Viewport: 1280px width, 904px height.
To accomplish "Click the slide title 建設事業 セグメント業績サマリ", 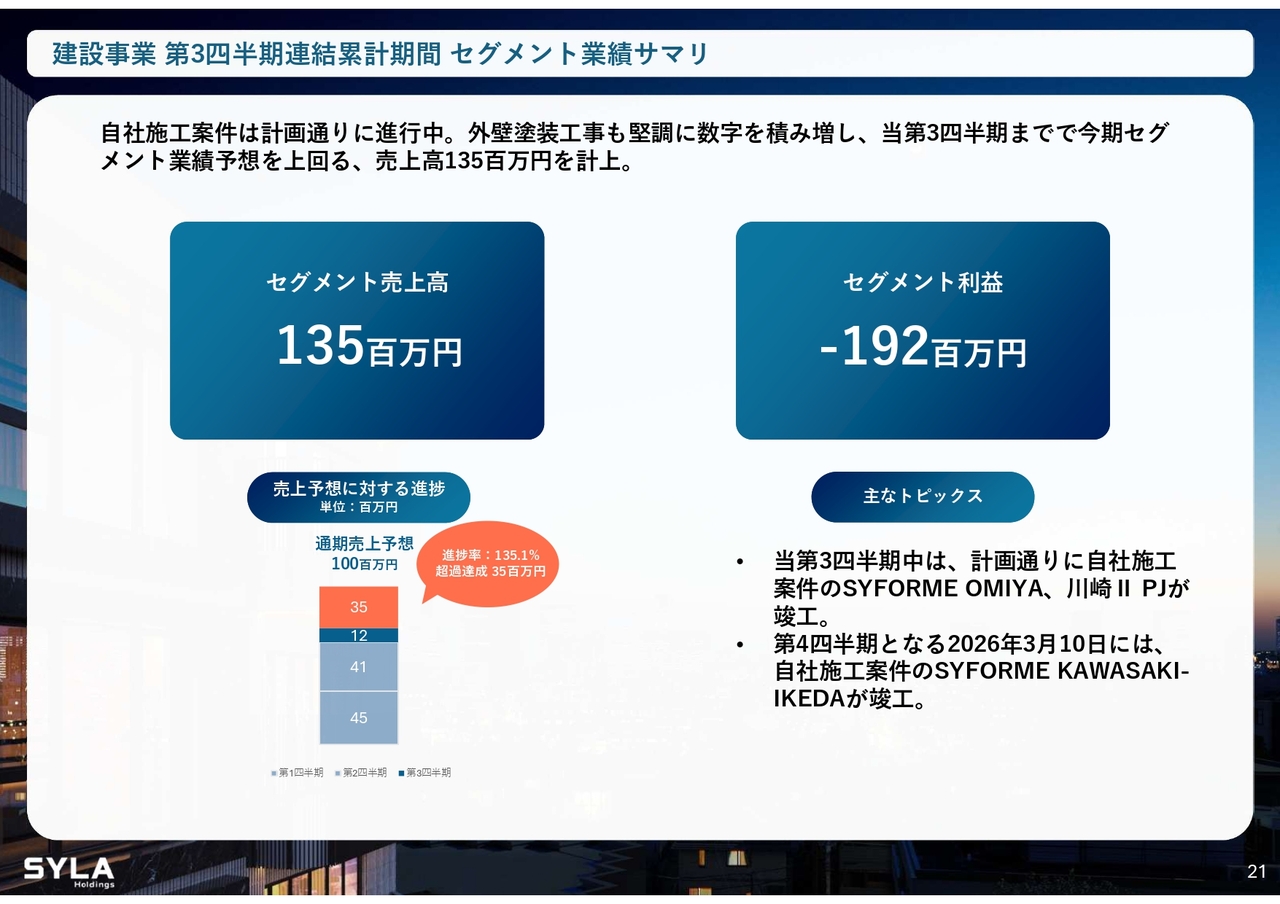I will click(380, 54).
